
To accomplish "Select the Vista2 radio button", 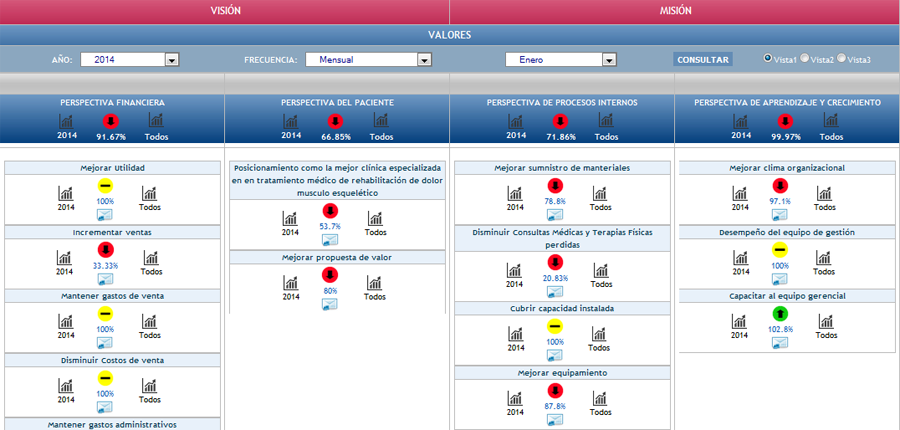I will tap(805, 59).
